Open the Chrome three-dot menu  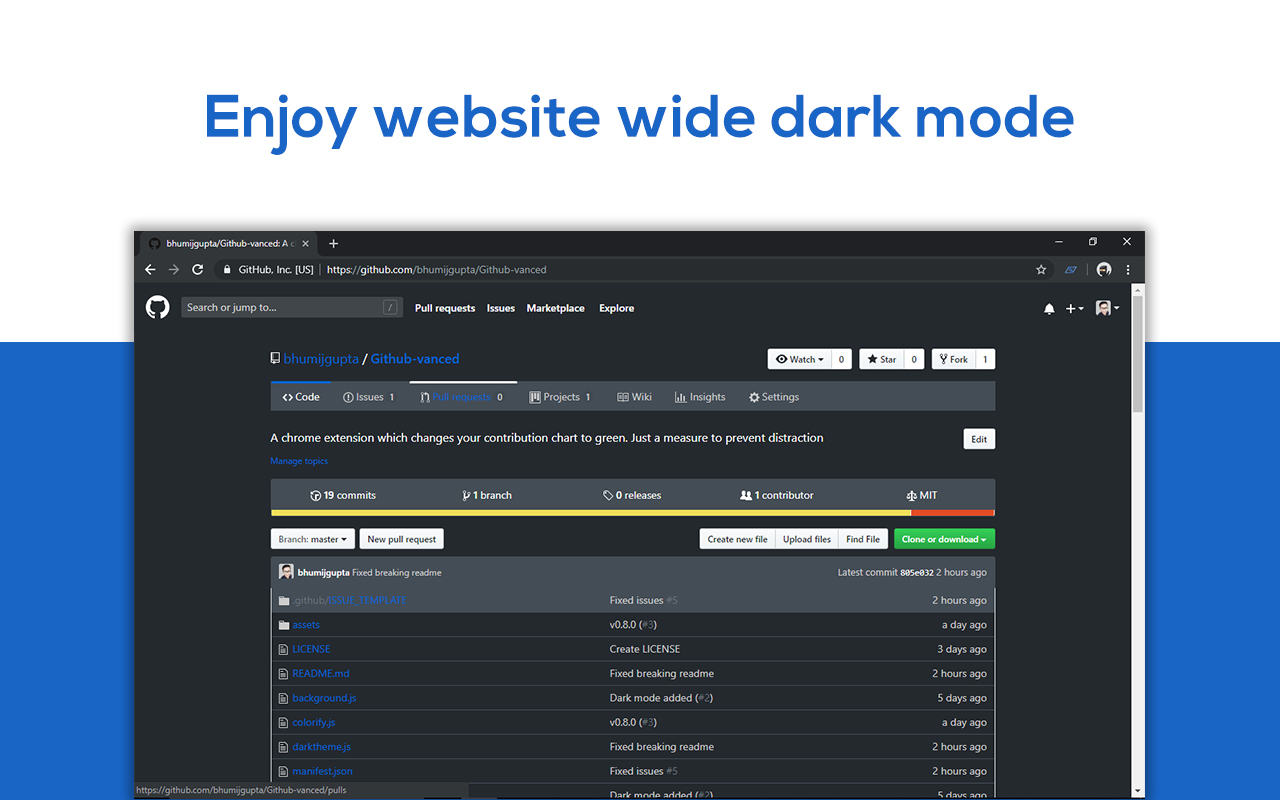[x=1128, y=269]
